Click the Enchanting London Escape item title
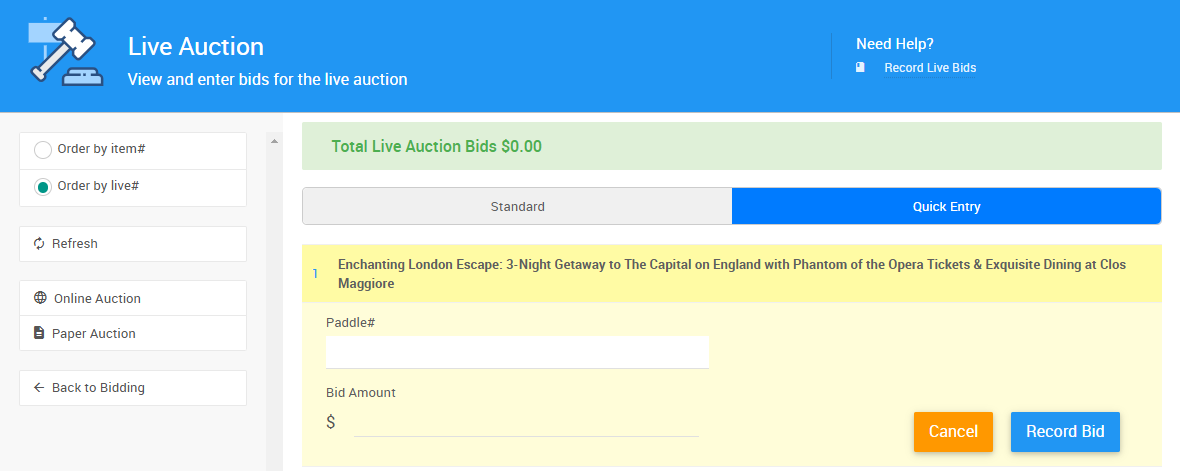 tap(731, 274)
